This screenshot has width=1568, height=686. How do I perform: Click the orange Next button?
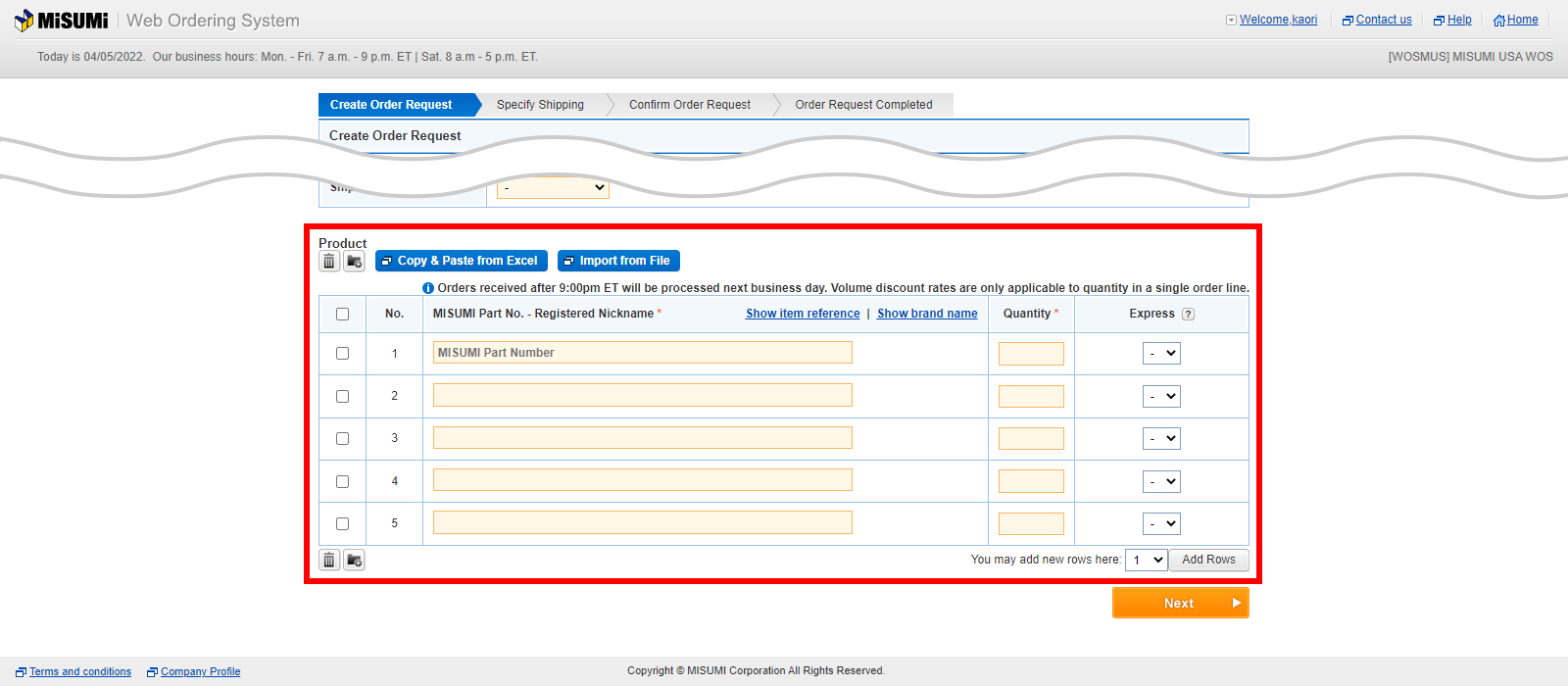coord(1181,603)
